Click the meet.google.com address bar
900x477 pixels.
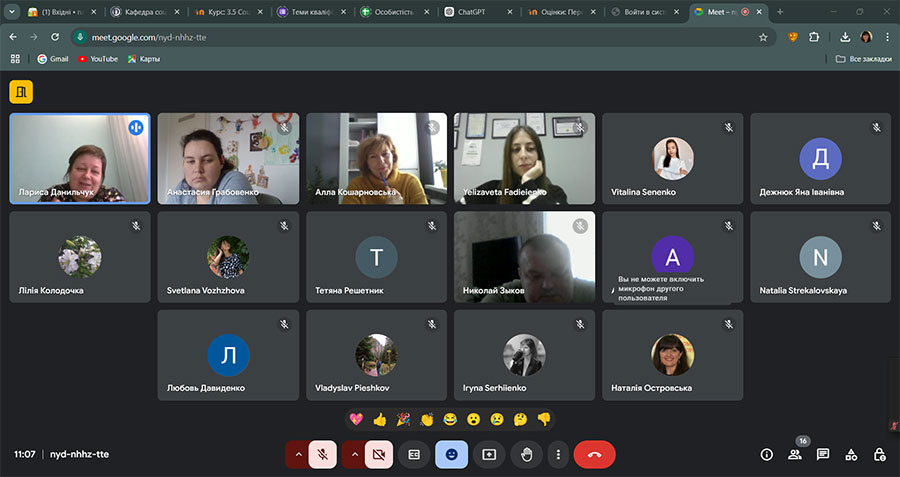point(400,36)
